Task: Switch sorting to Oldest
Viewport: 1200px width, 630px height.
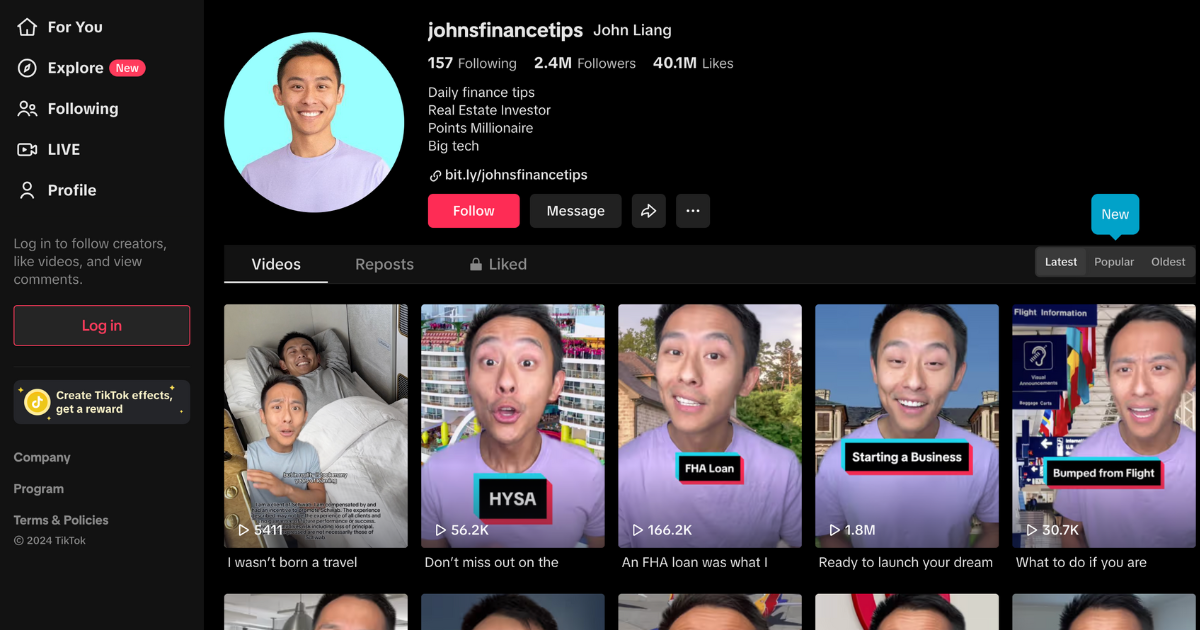Action: point(1167,261)
